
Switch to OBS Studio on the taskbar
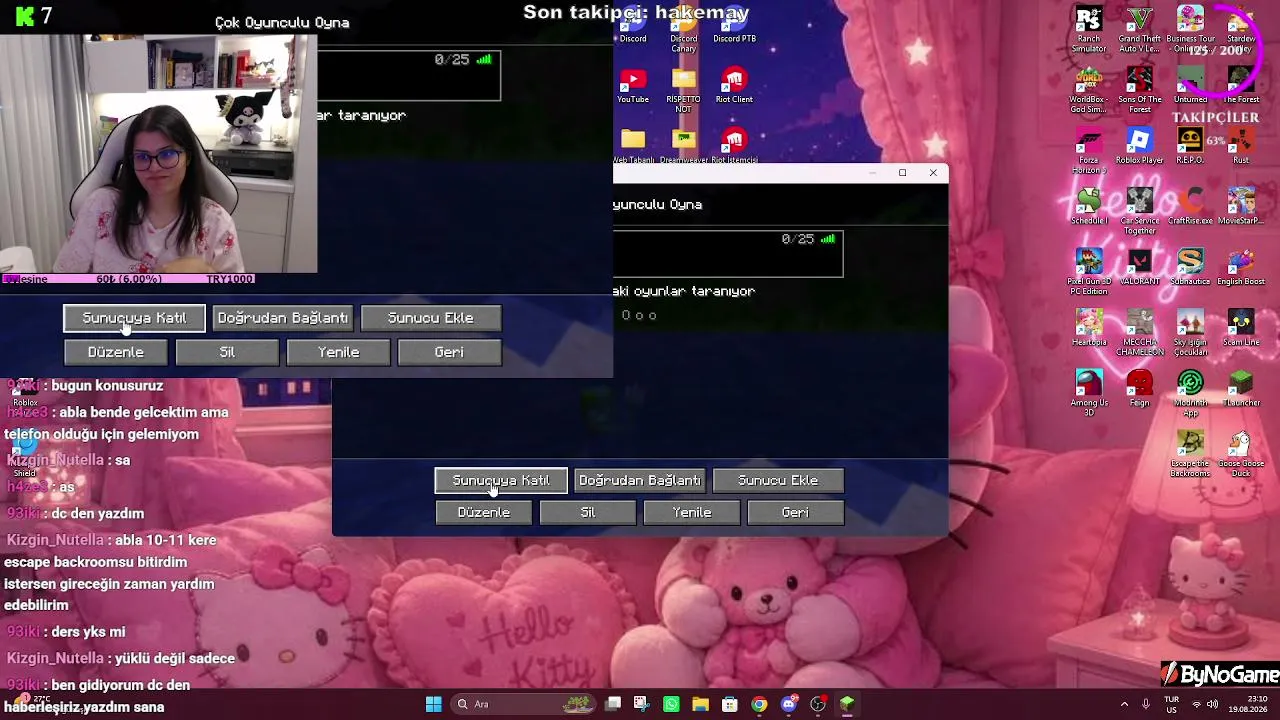(x=818, y=704)
